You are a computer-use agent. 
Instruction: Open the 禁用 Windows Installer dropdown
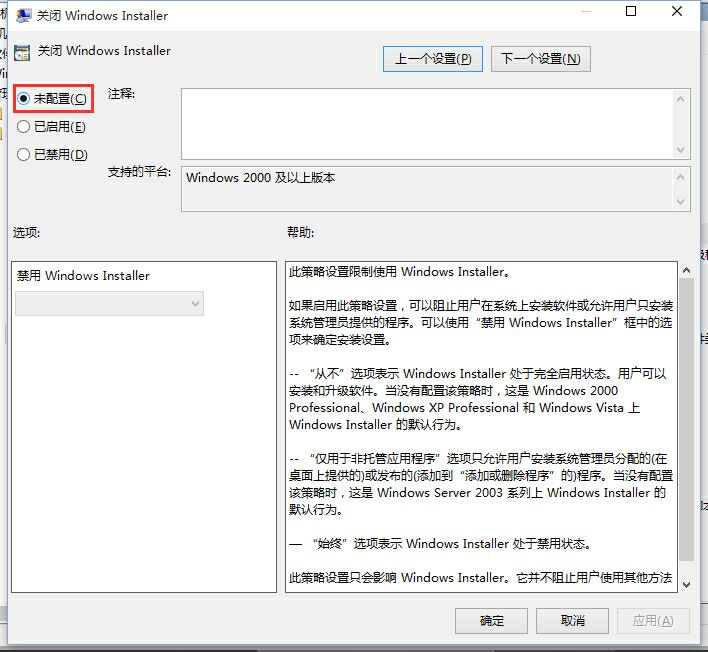[109, 303]
